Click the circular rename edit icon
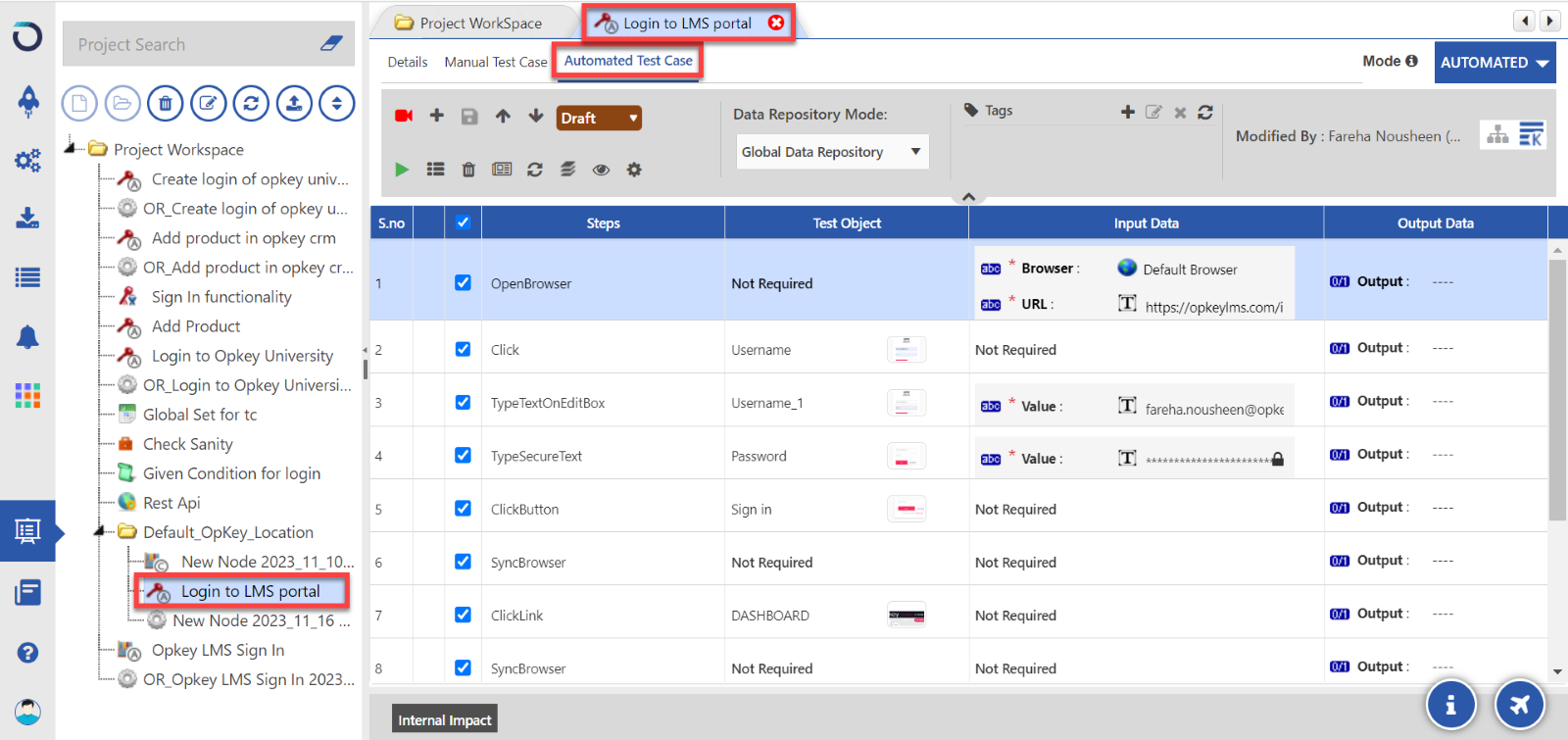Screen dimensions: 1568x740 coord(208,103)
